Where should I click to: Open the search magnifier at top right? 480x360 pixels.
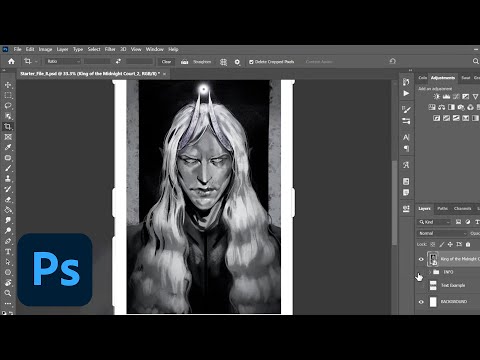[476, 61]
